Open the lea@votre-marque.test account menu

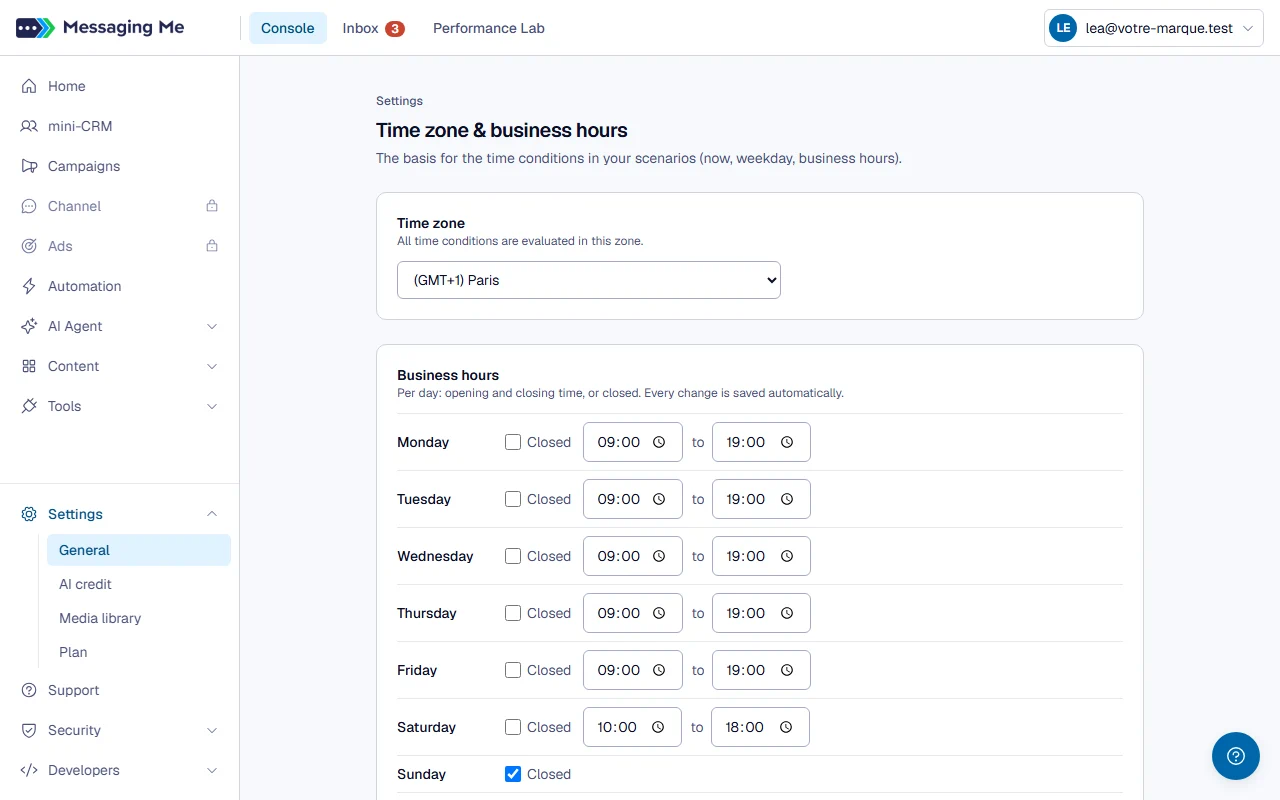tap(1154, 29)
